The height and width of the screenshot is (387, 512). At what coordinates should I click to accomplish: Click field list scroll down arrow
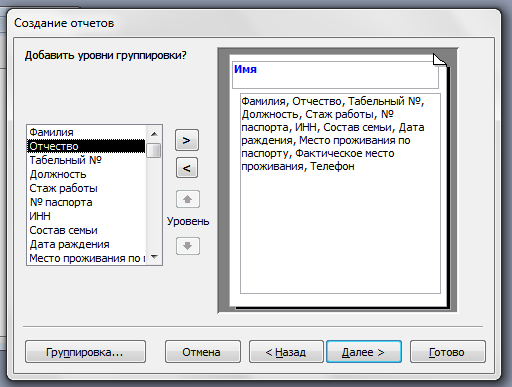click(154, 256)
